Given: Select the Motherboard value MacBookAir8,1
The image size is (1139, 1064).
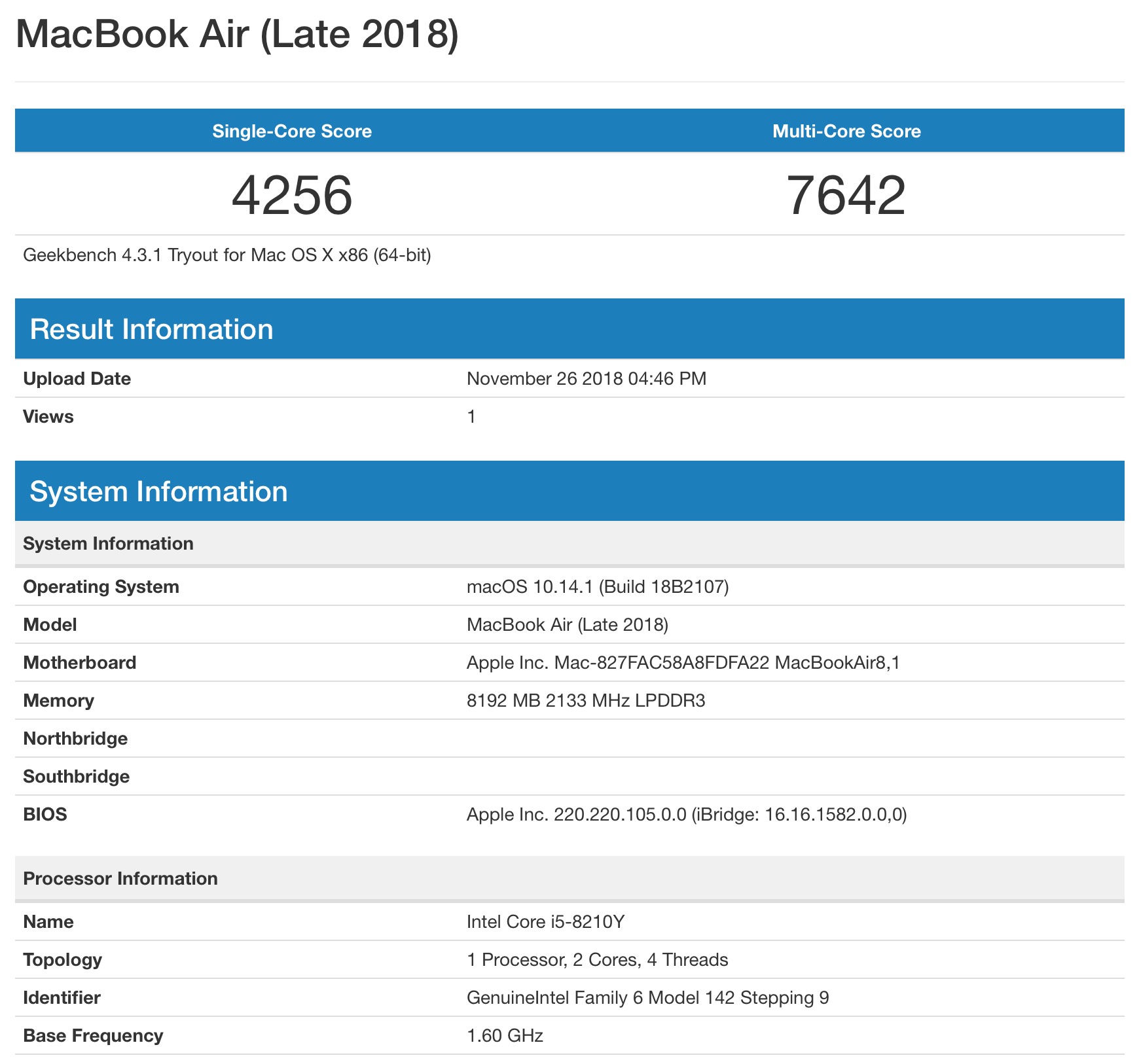Looking at the screenshot, I should pos(683,663).
